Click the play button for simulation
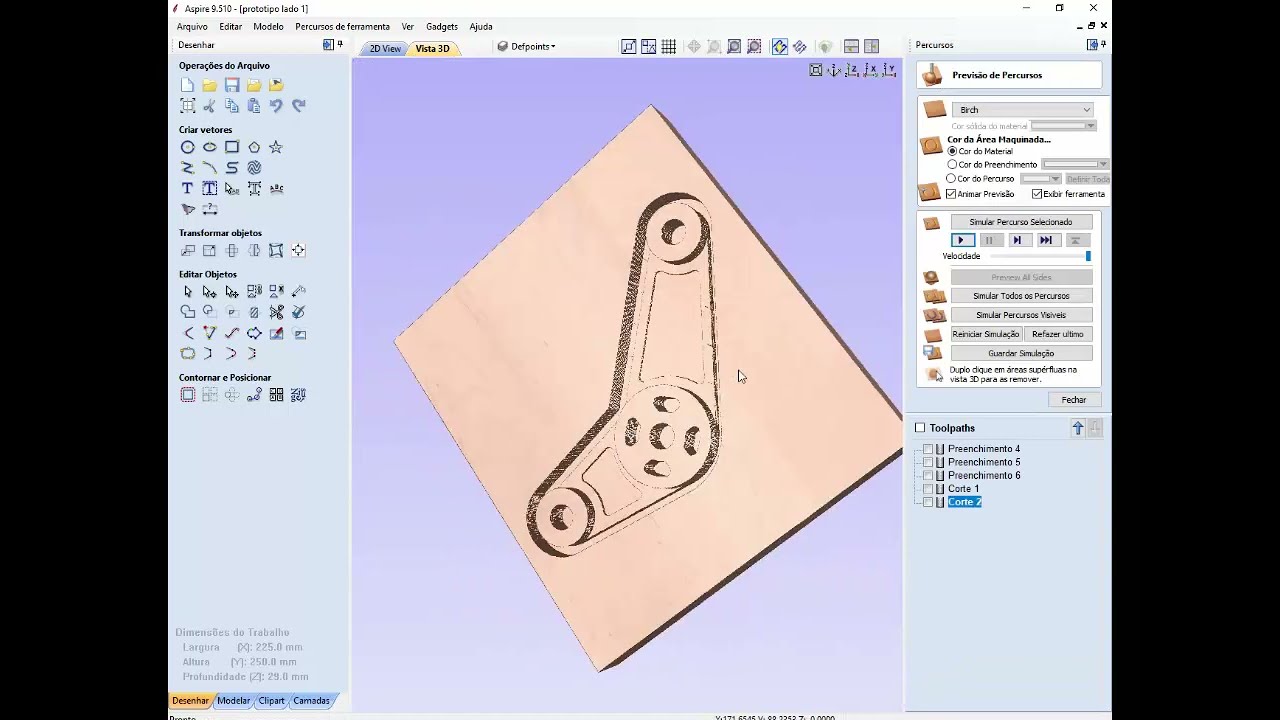1280x720 pixels. (x=961, y=240)
